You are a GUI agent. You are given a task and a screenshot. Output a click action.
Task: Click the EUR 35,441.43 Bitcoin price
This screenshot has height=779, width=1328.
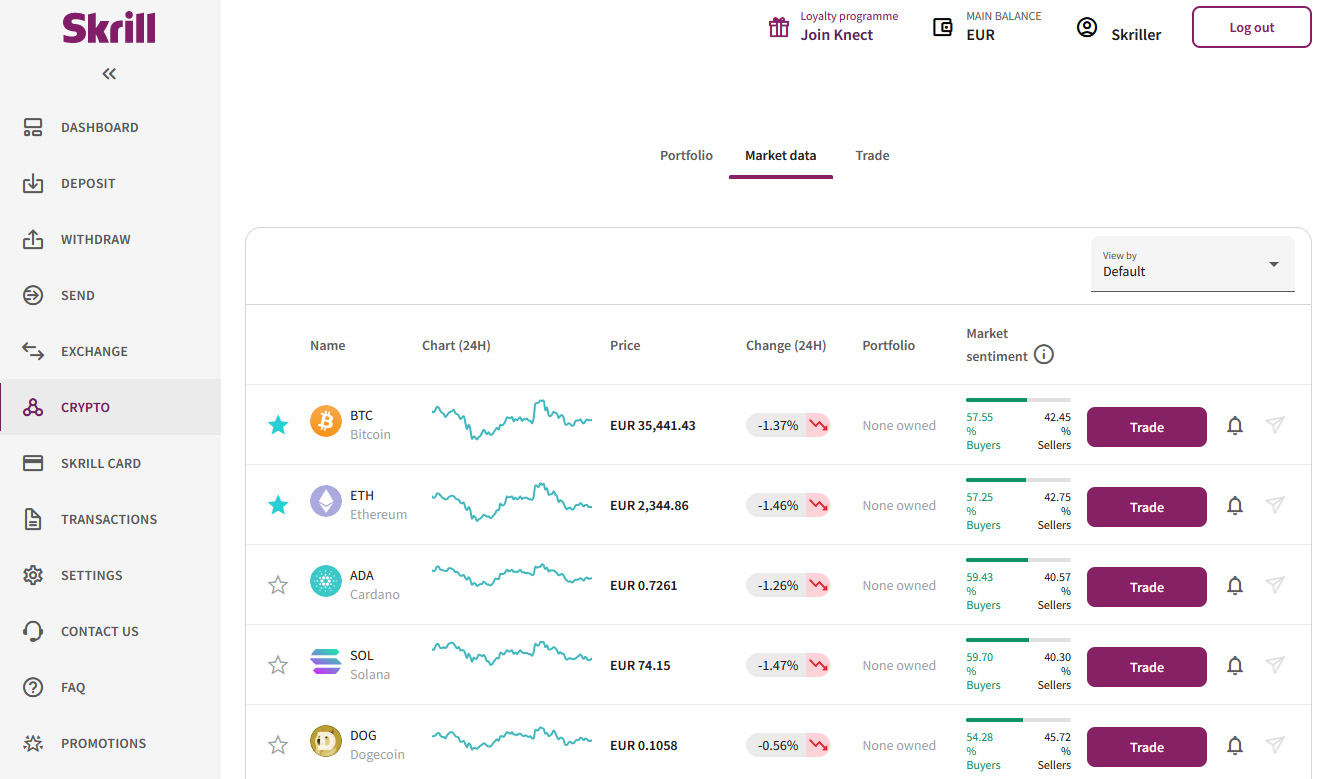(x=653, y=425)
